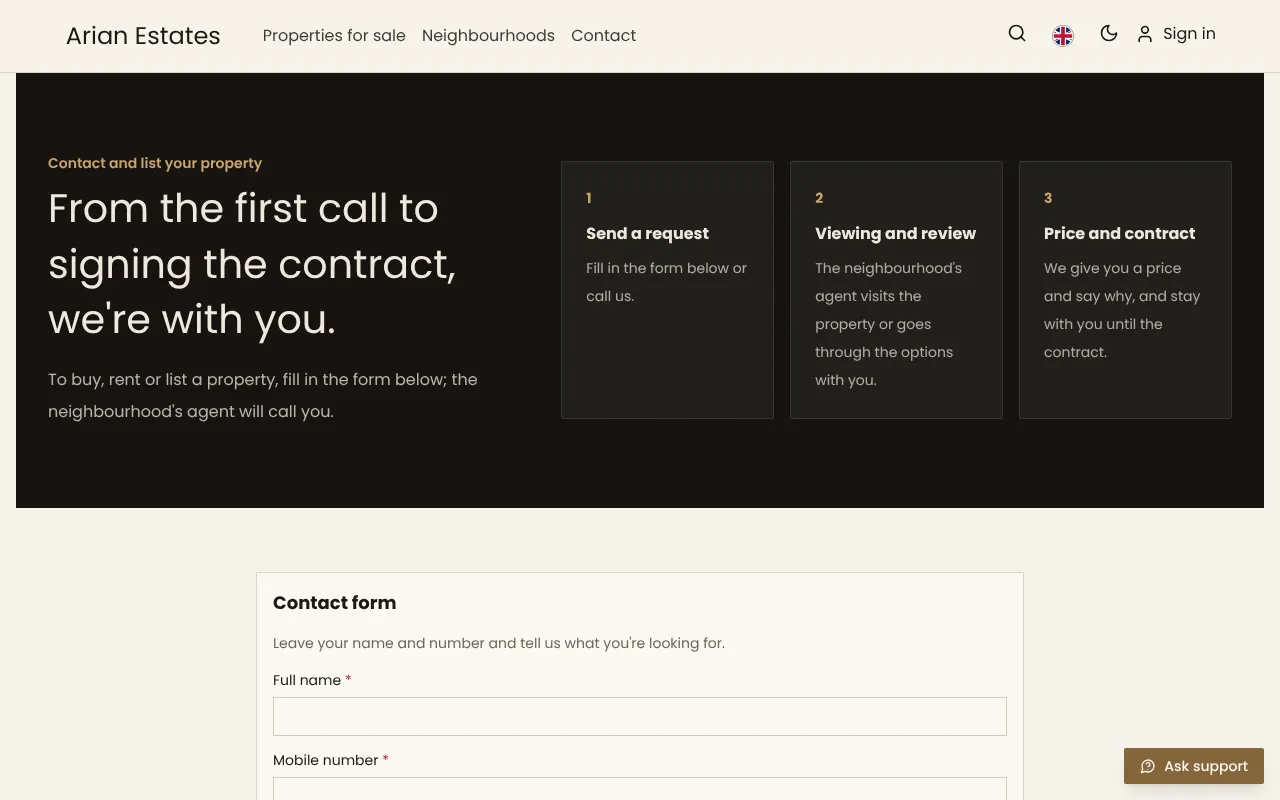The width and height of the screenshot is (1280, 800).
Task: Click the Mobile number field label
Action: pos(326,760)
